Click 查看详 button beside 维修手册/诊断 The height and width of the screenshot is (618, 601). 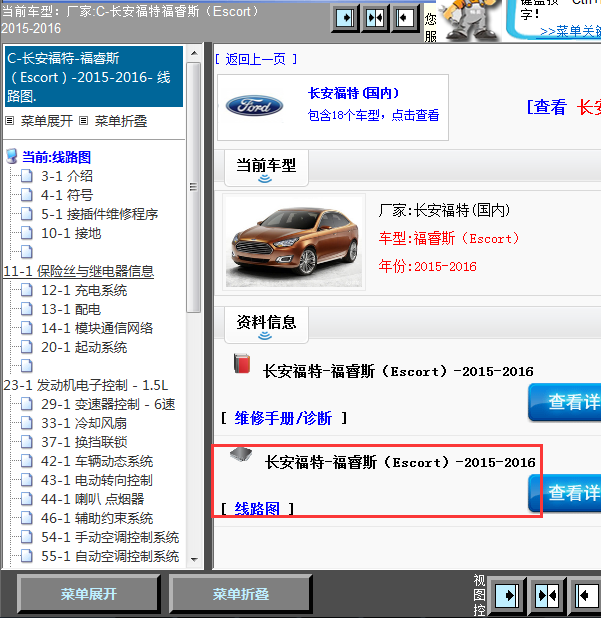(565, 402)
